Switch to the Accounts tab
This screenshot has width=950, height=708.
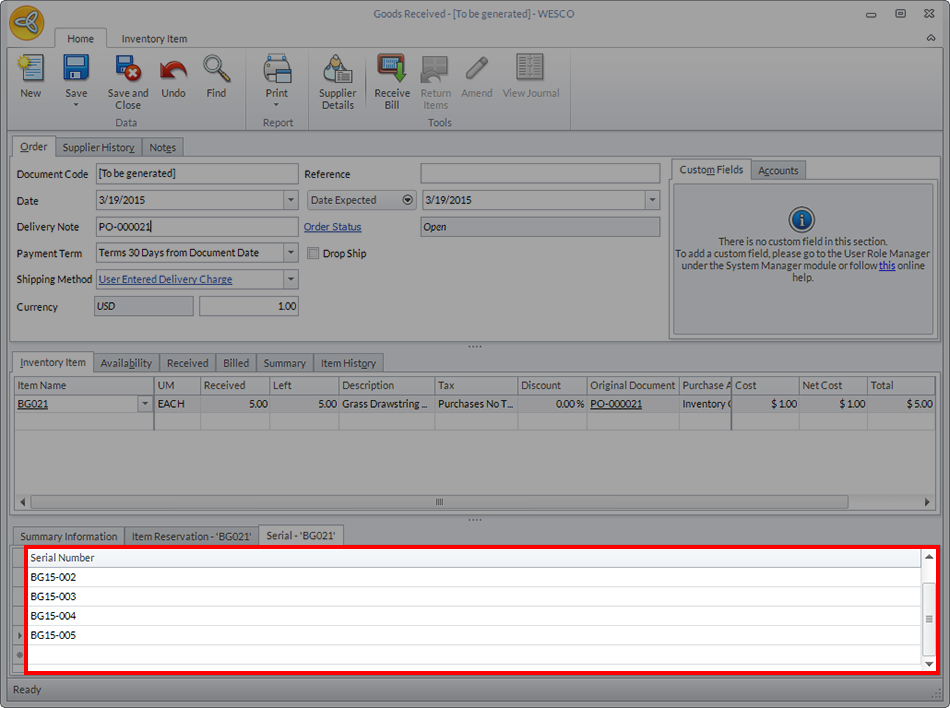click(778, 170)
